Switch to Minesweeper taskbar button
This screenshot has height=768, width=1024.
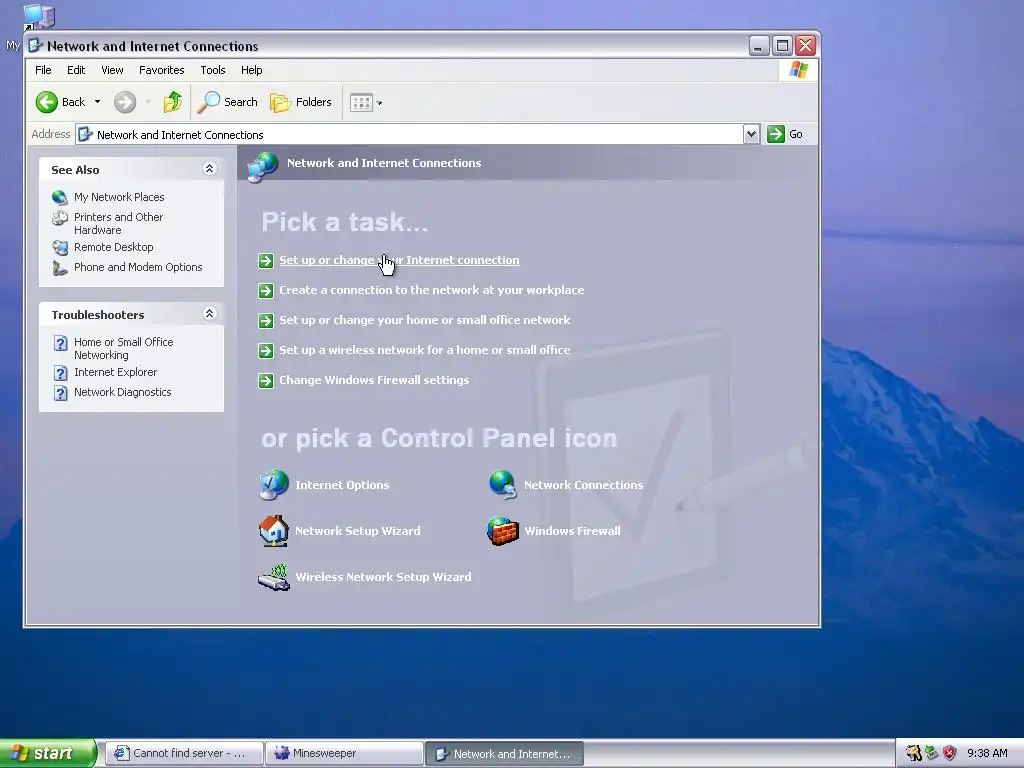click(x=344, y=753)
